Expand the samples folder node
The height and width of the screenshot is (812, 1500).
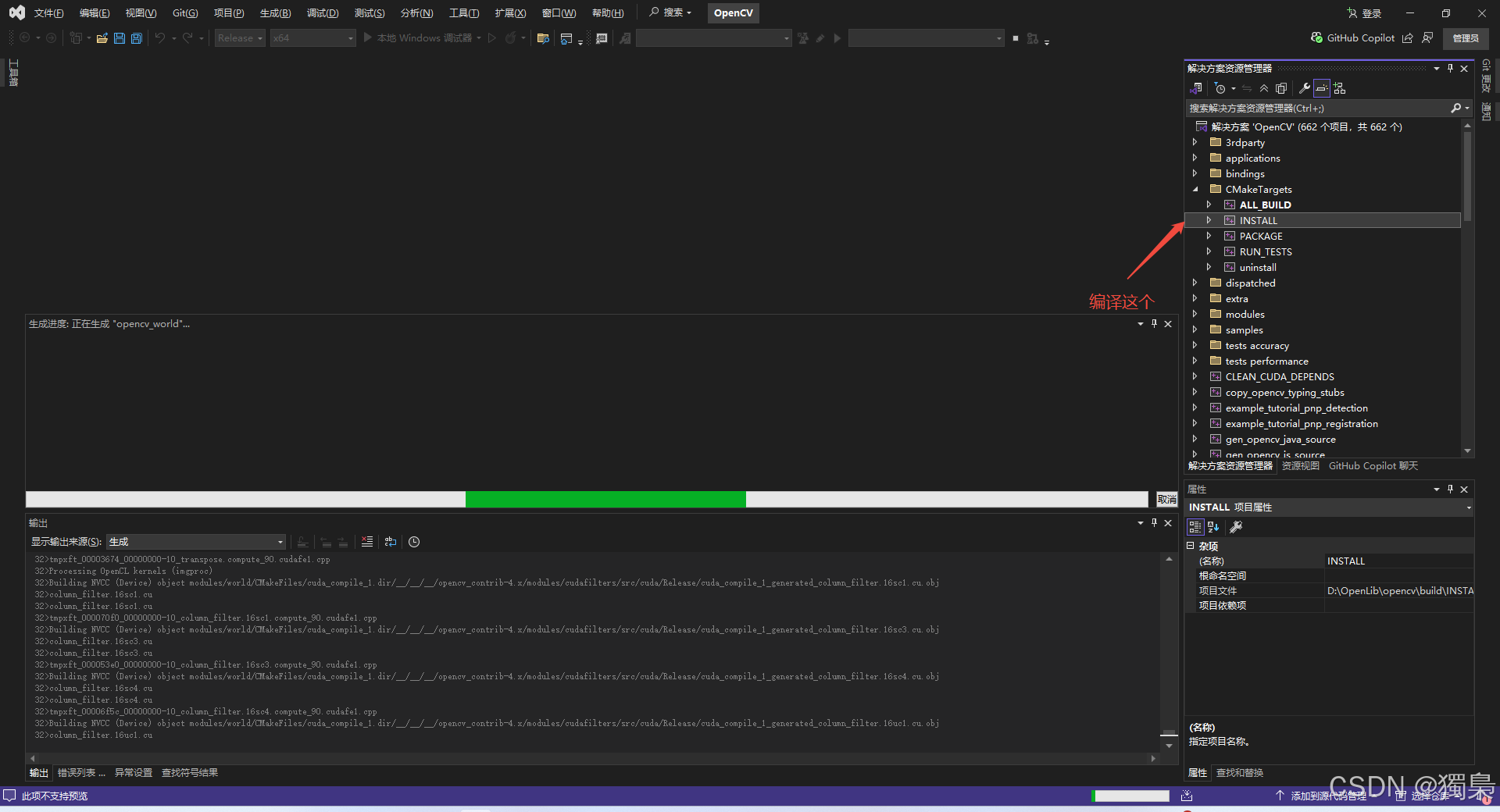click(1195, 330)
